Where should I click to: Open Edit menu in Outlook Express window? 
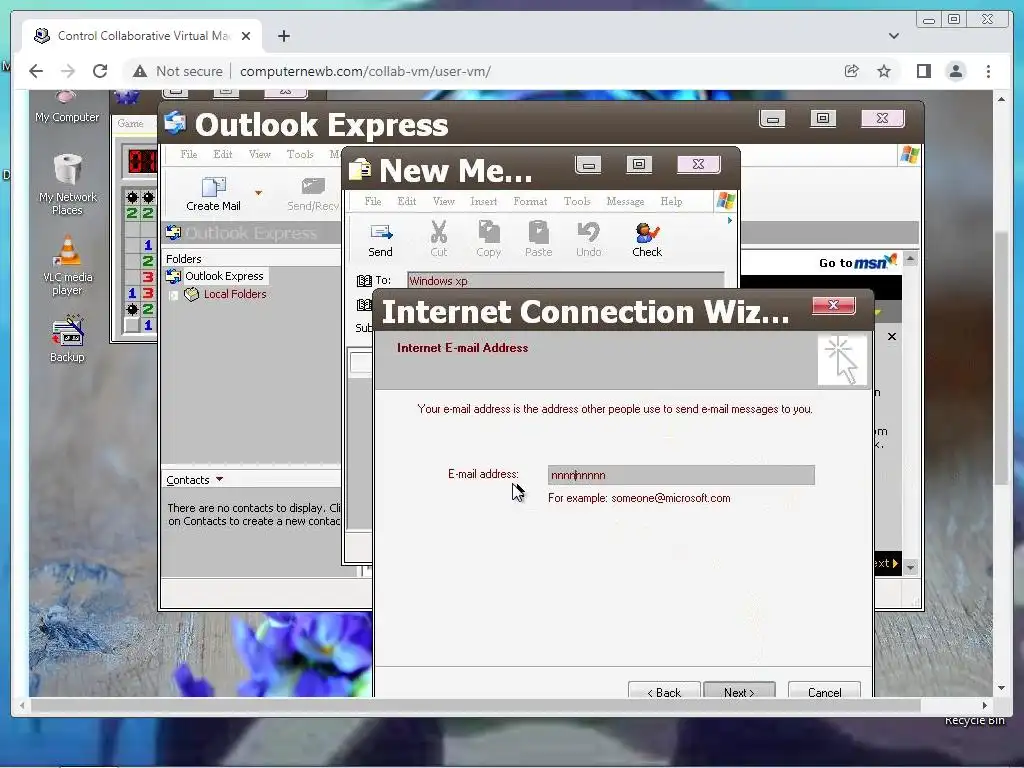point(223,154)
